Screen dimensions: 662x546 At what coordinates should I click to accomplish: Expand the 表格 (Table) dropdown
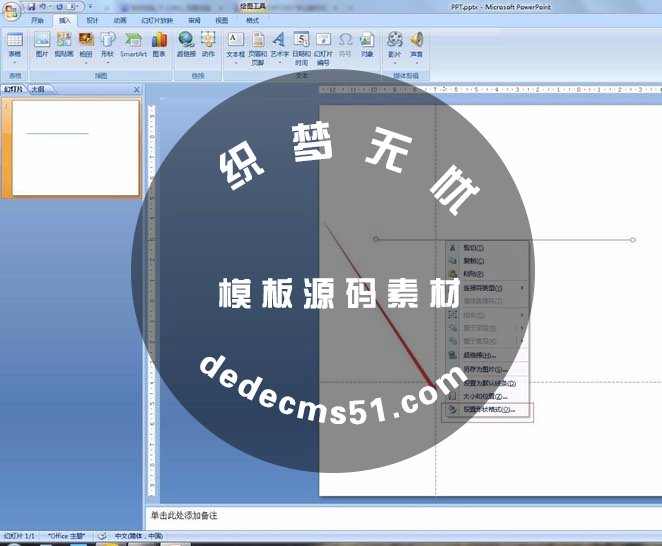15,46
